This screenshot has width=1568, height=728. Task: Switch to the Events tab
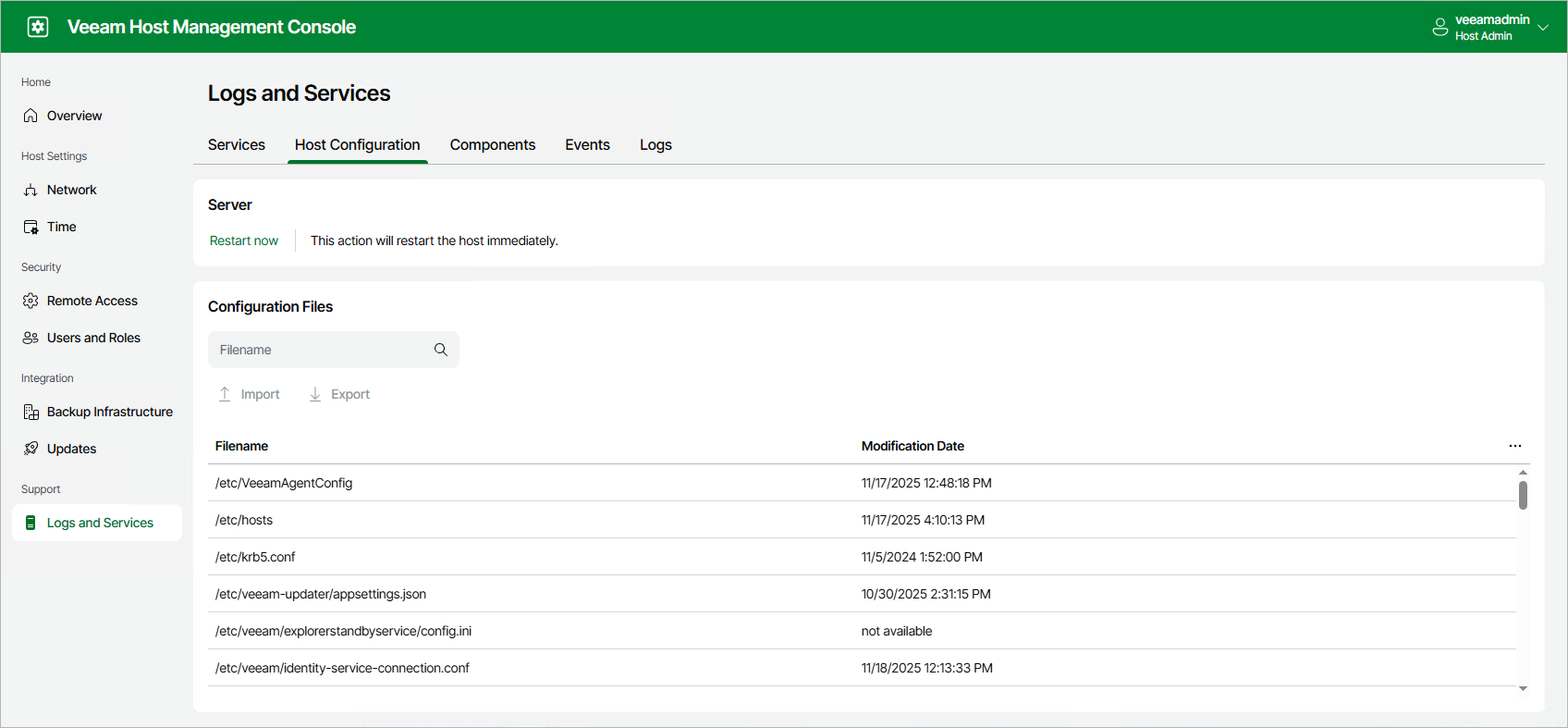(x=588, y=145)
